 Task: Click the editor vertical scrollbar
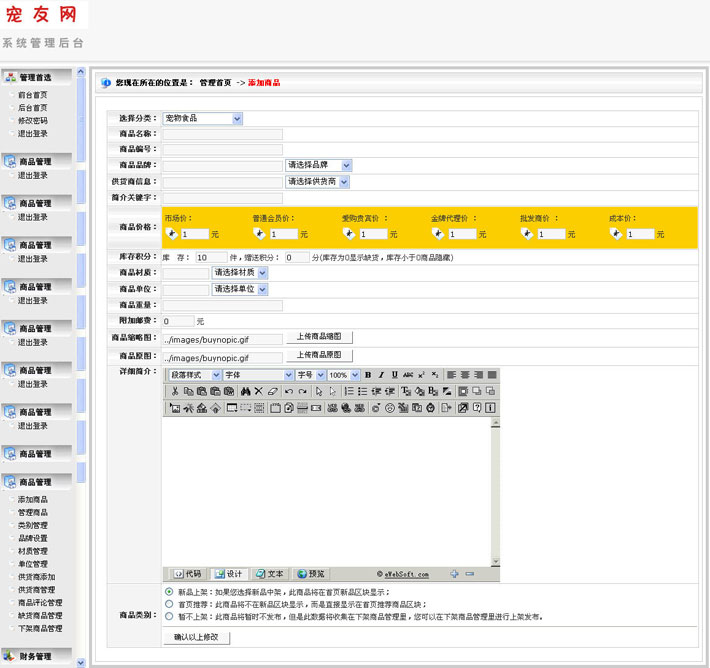pos(495,492)
